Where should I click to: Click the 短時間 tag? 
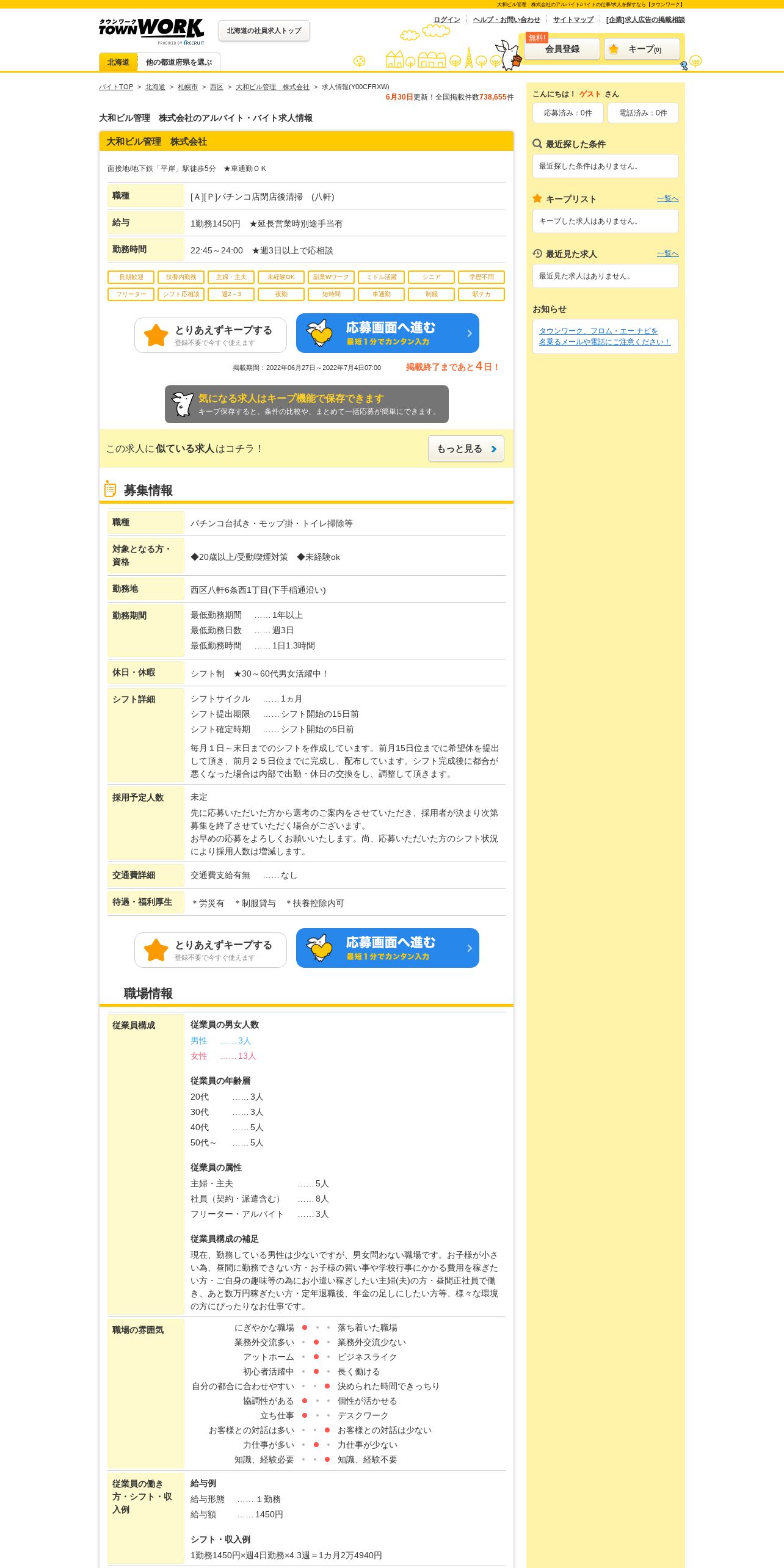(331, 294)
